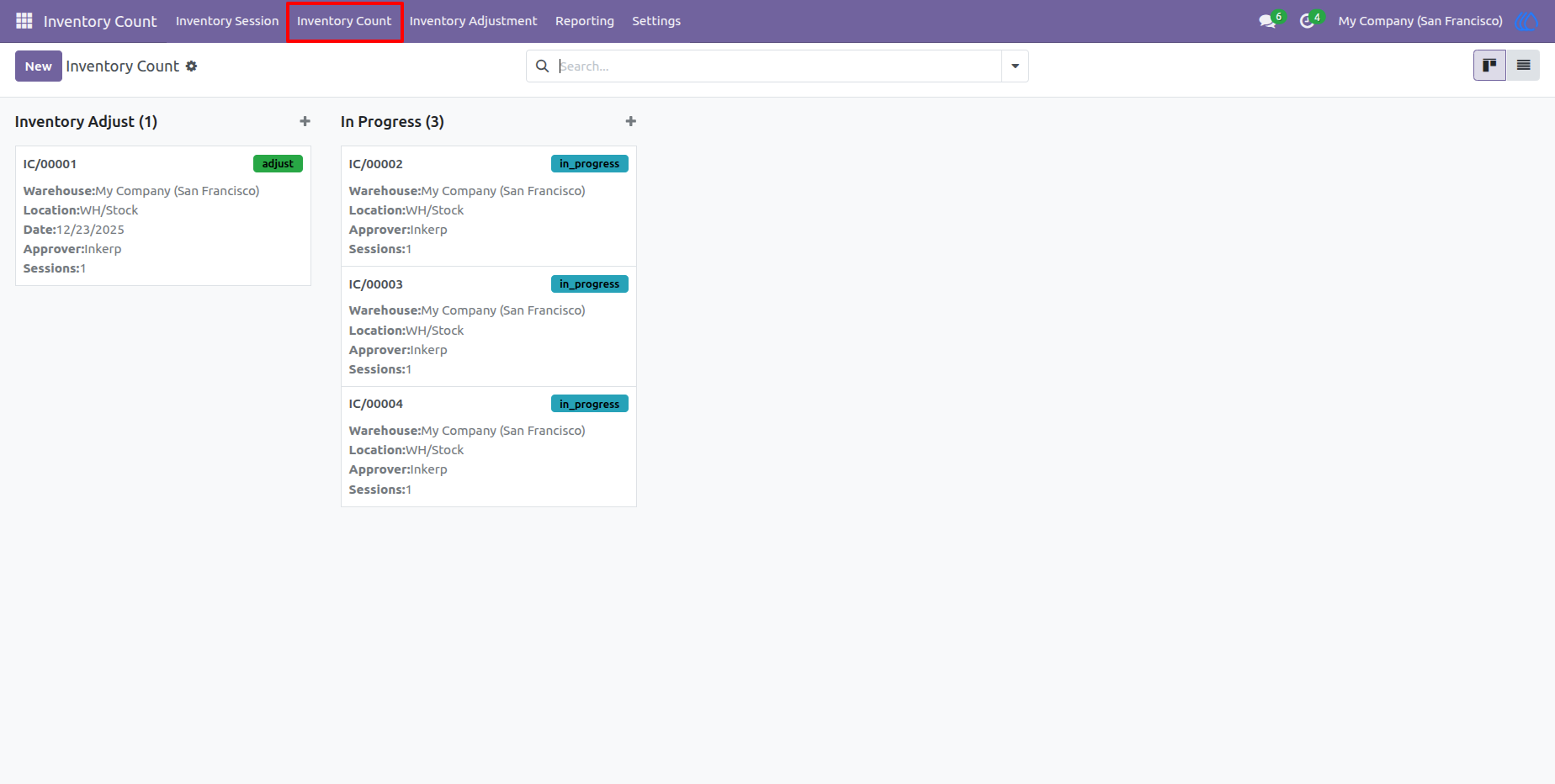
Task: Click the Date:12/23/2025 text on IC/00001
Action: click(74, 230)
